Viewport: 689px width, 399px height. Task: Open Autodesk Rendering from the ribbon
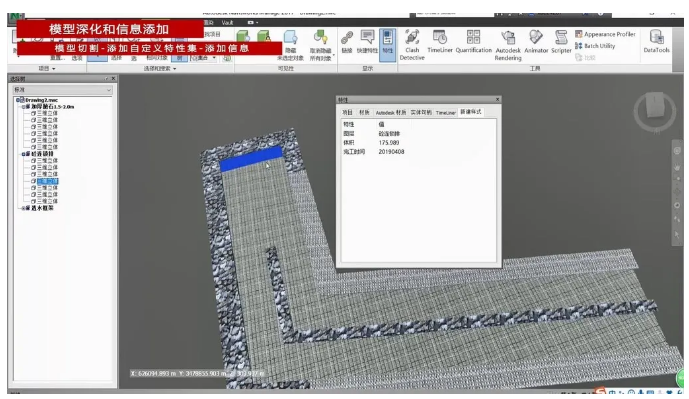508,45
